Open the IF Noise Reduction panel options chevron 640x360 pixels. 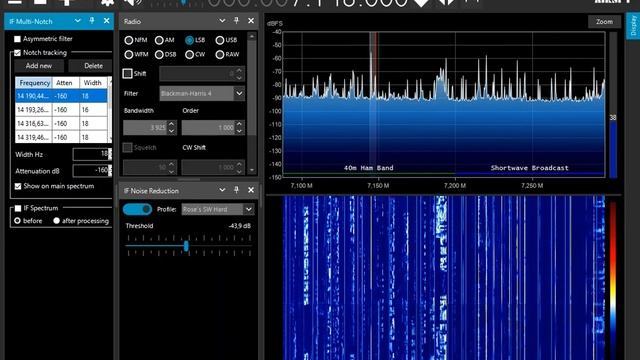coord(222,190)
